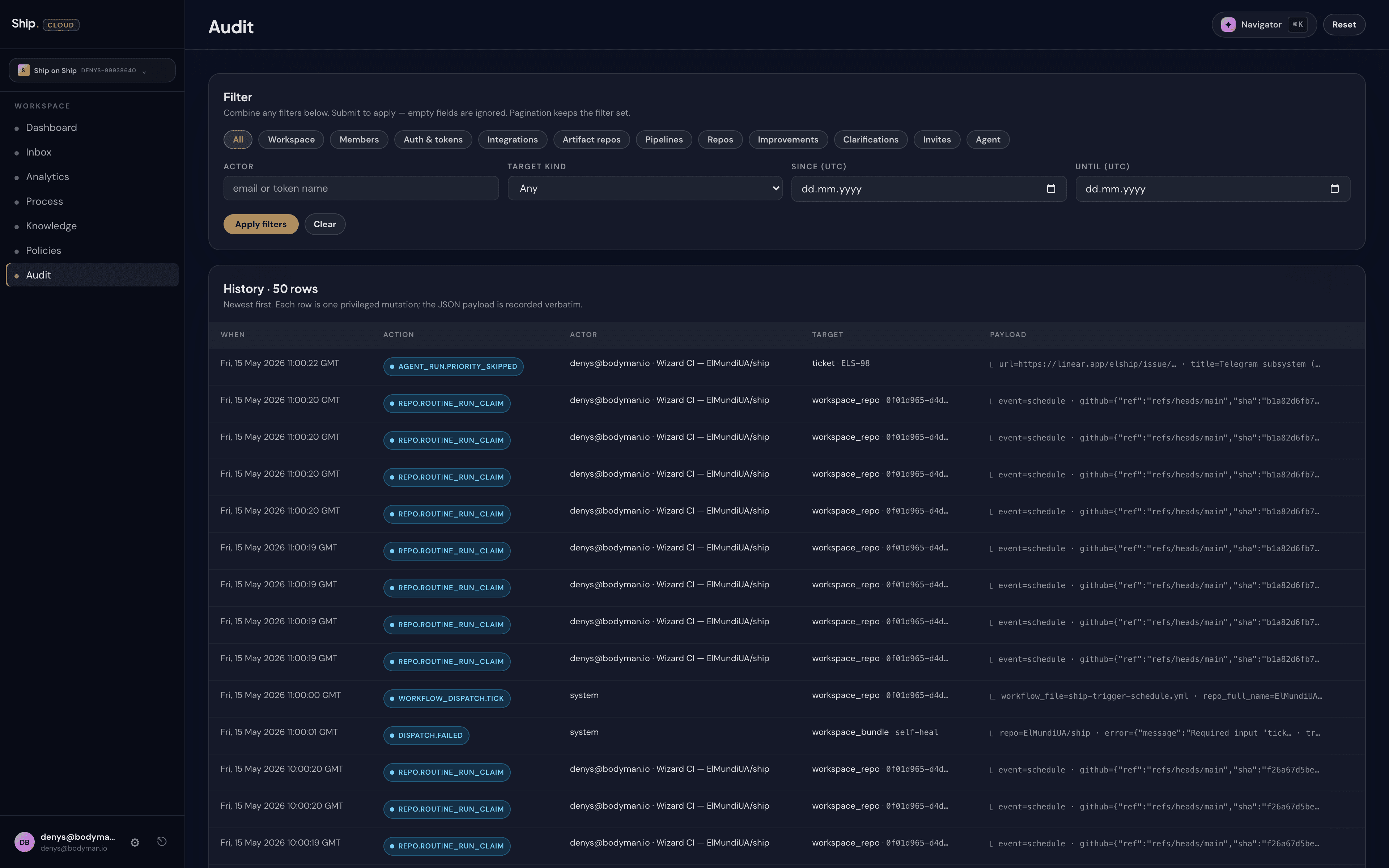Image resolution: width=1389 pixels, height=868 pixels.
Task: Click timestamp 'Fri, 15 May 2026 11:00:22 GMT'
Action: point(280,363)
